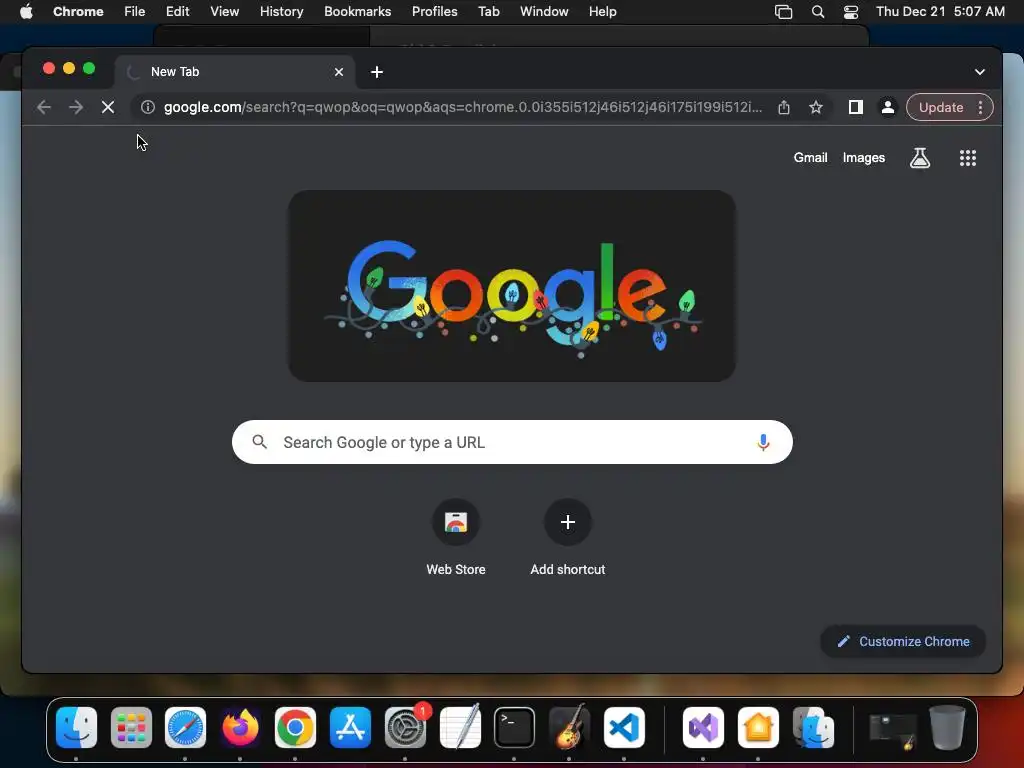Open the second Finder icon in dock
Screen dimensions: 1024x768
coord(813,728)
